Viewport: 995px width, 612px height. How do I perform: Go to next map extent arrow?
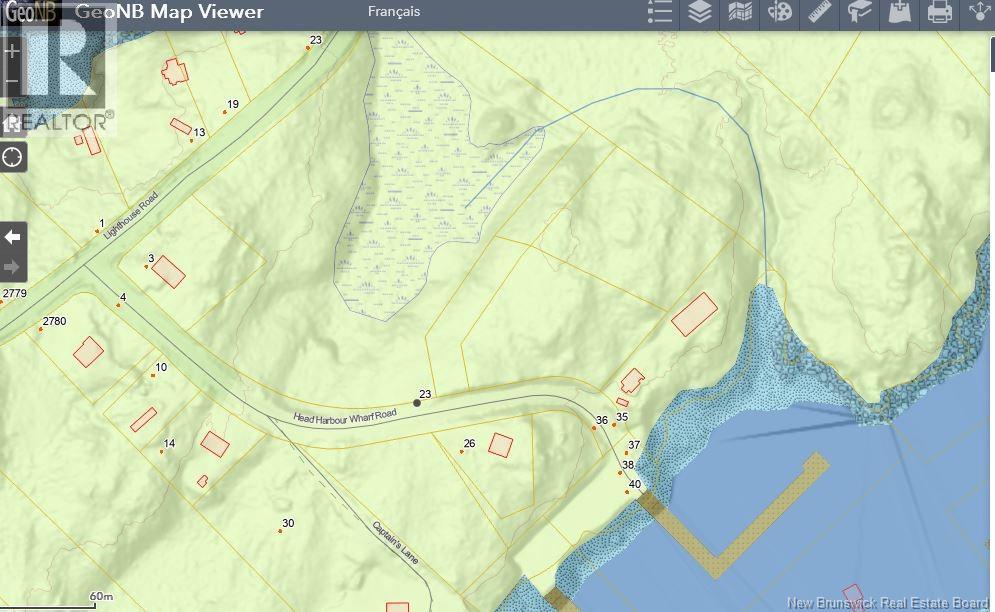click(x=12, y=266)
